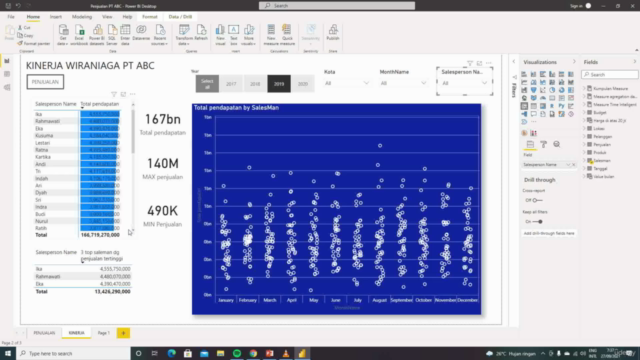This screenshot has height=360, width=640.
Task: Open the Excel workbook data source
Action: point(79,34)
